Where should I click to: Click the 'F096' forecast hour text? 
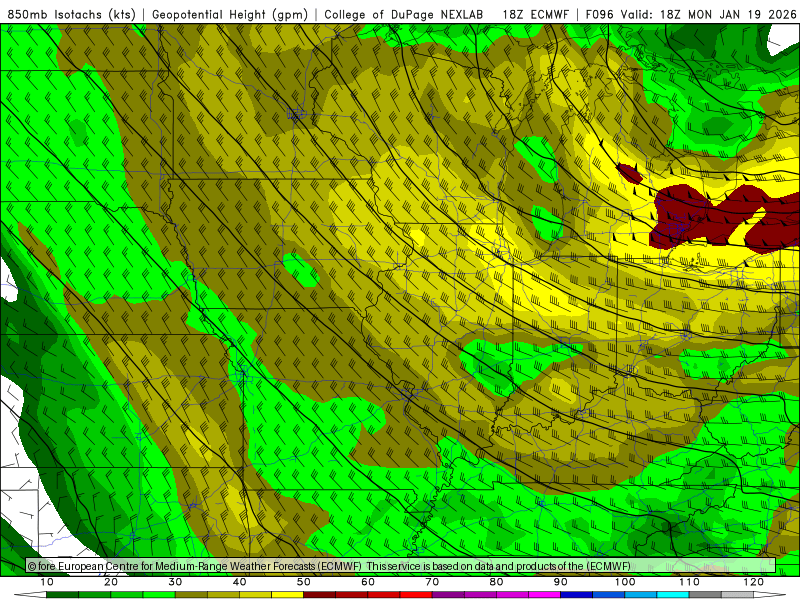[601, 15]
